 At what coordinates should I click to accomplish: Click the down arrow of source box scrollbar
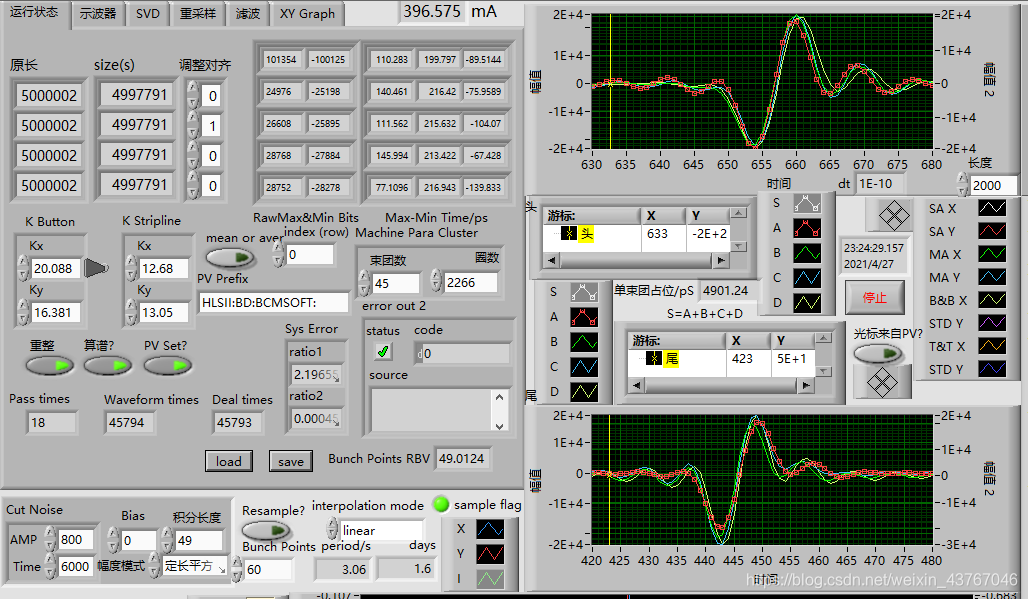click(x=500, y=426)
